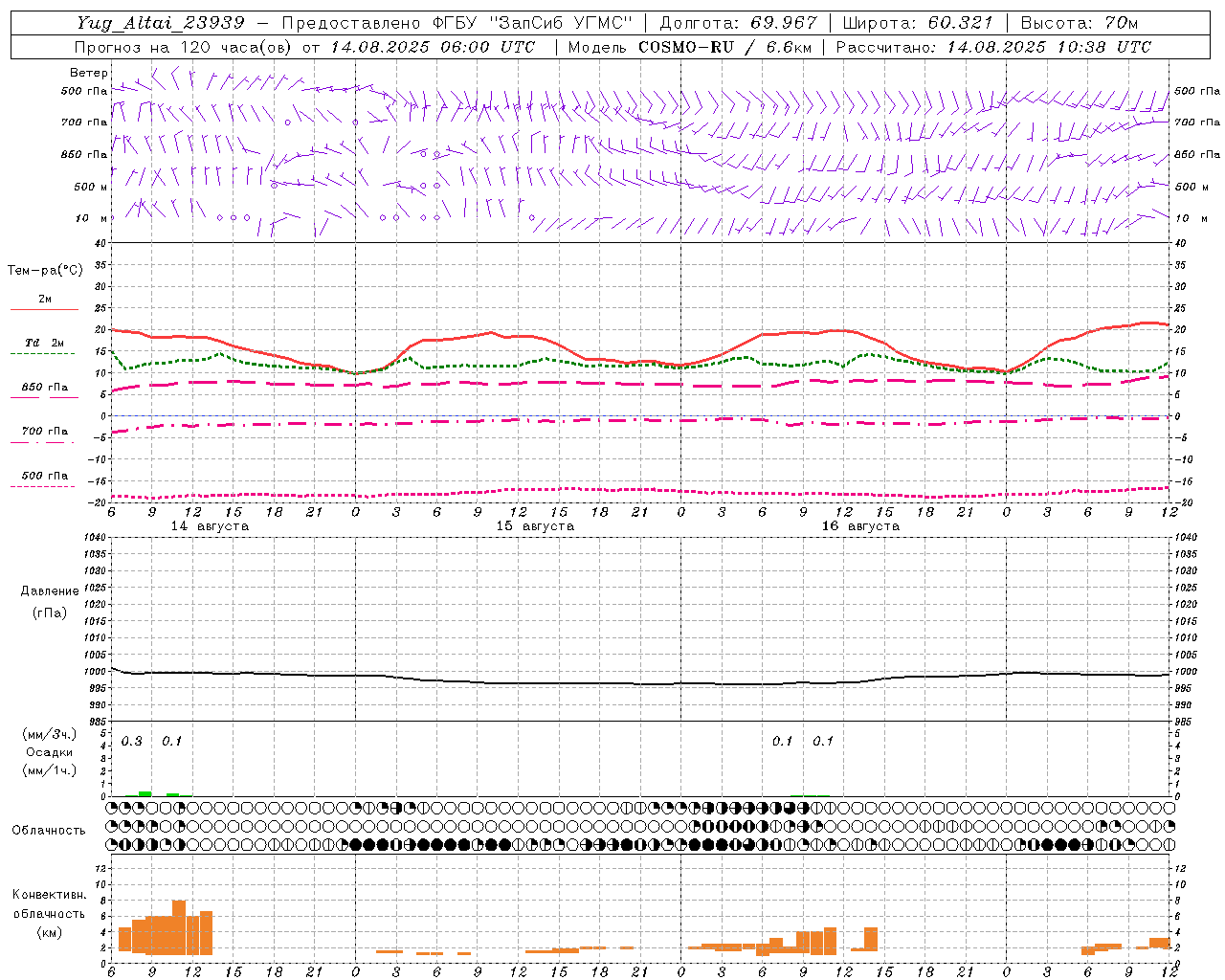Click the Высота: 70м label
Viewport: 1225px width, 980px height.
click(x=1080, y=23)
